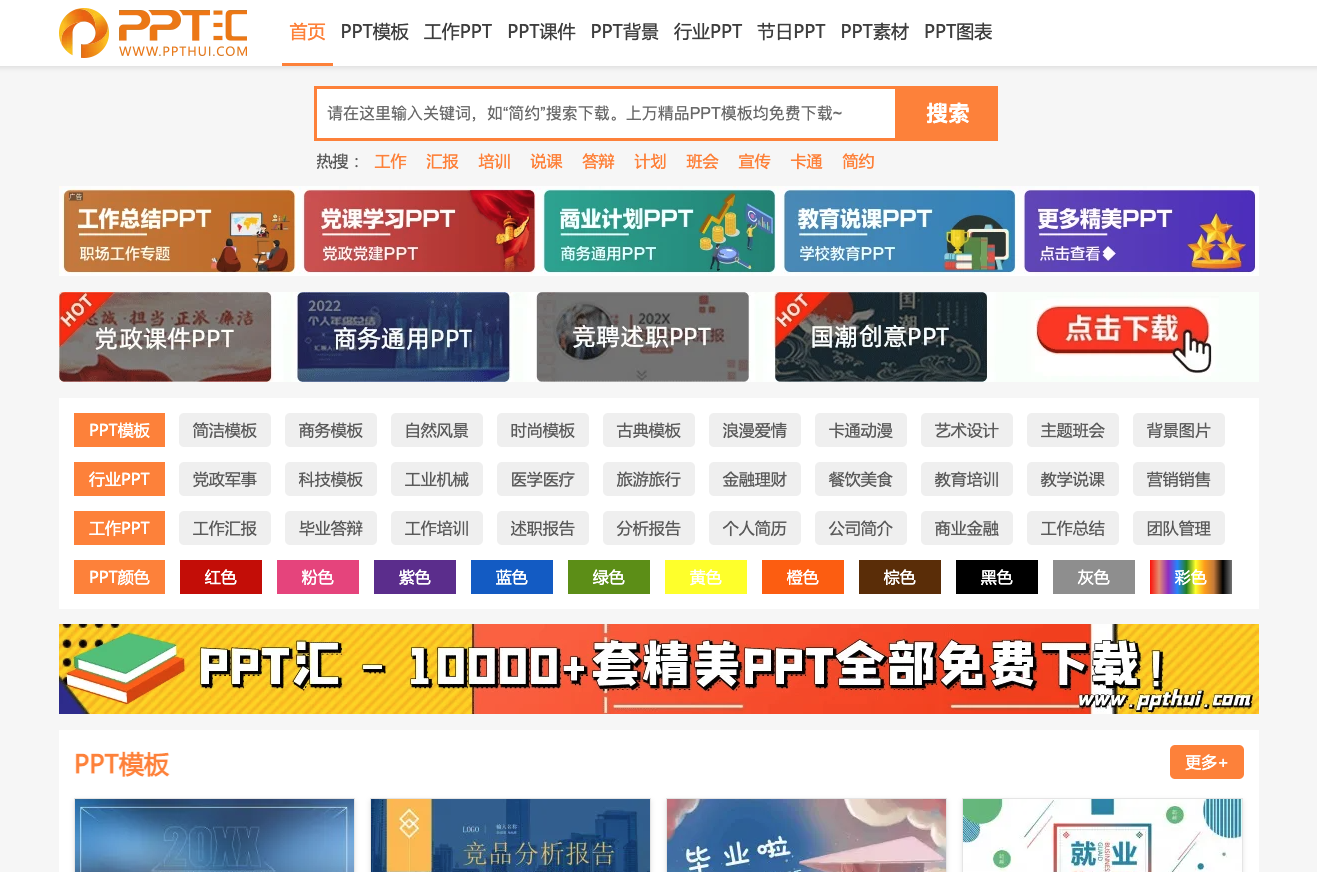Open the 商务通用PPT card
The image size is (1317, 872).
click(403, 337)
